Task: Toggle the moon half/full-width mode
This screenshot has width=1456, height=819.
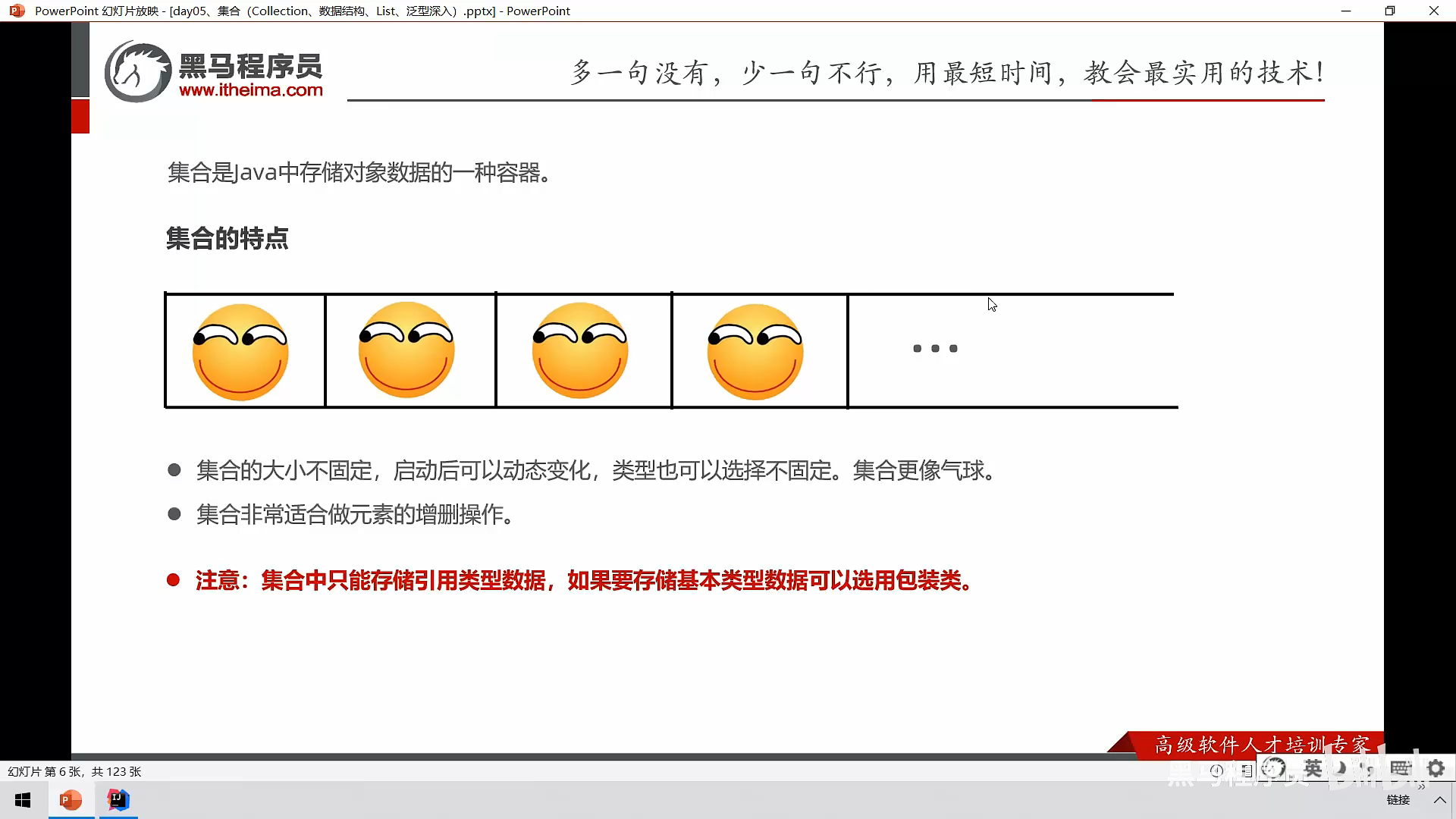Action: (x=1340, y=768)
